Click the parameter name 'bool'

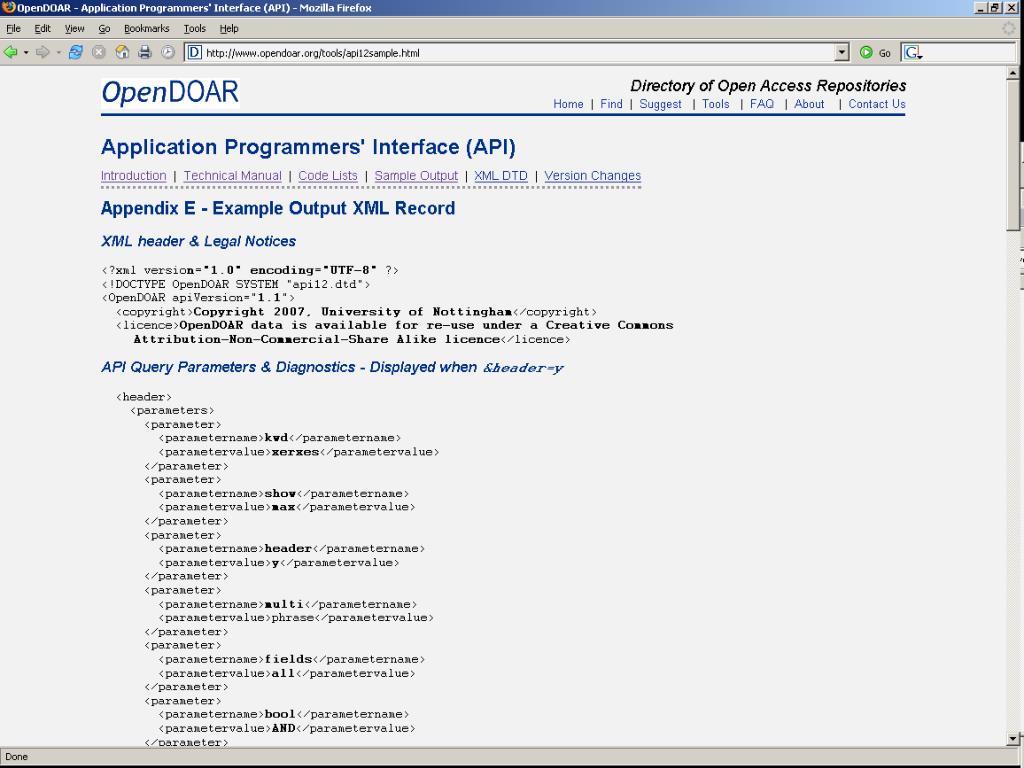click(x=280, y=714)
